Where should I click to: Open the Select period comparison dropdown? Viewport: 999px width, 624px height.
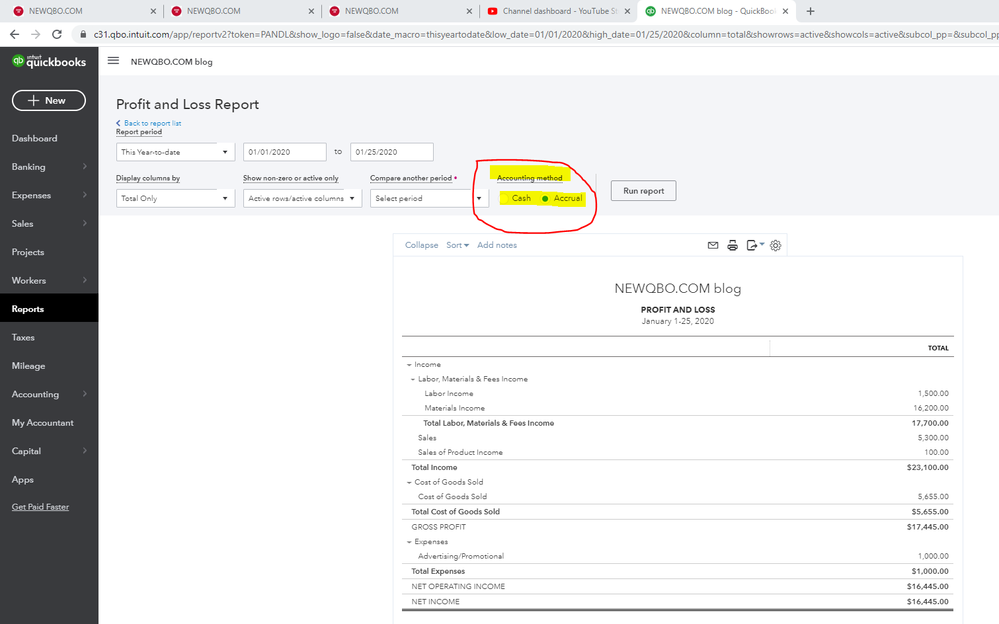click(429, 198)
